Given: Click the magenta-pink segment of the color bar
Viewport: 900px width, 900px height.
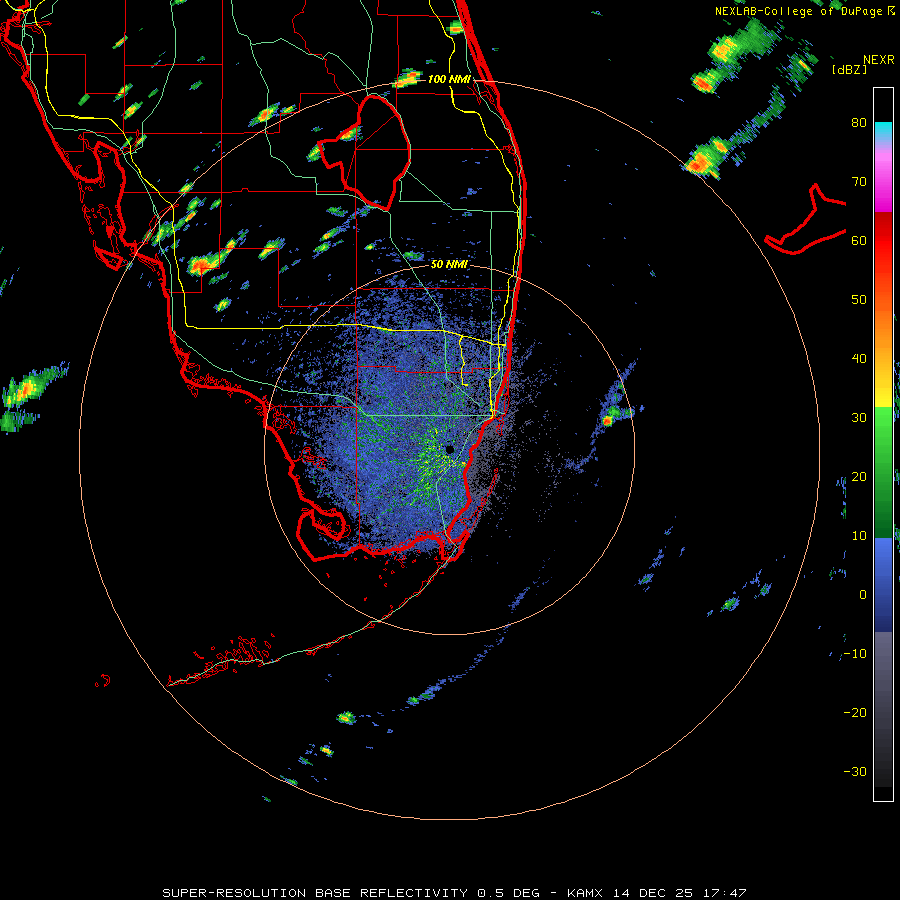Looking at the screenshot, I should (883, 178).
